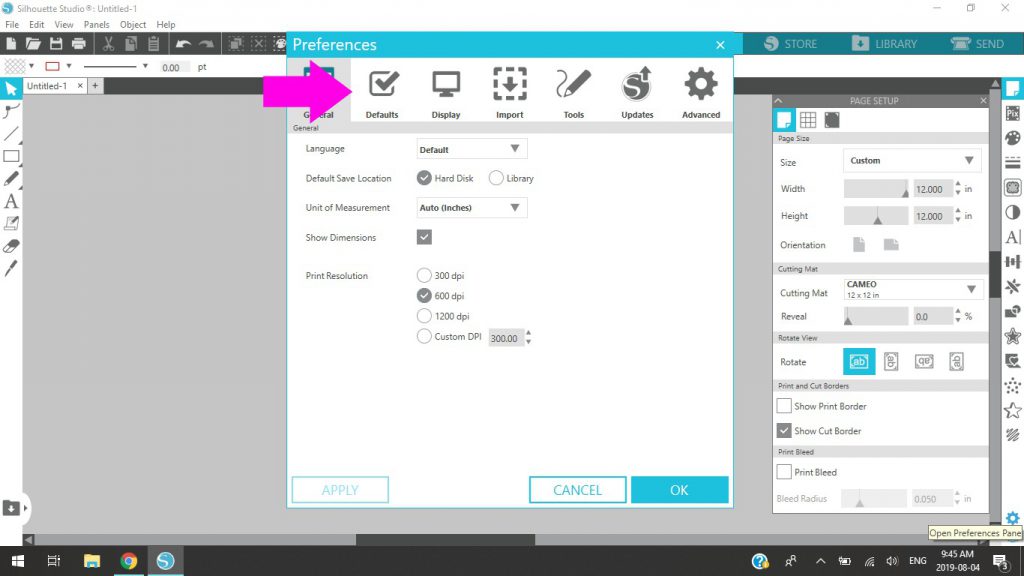Open the Panels menu

pyautogui.click(x=96, y=25)
